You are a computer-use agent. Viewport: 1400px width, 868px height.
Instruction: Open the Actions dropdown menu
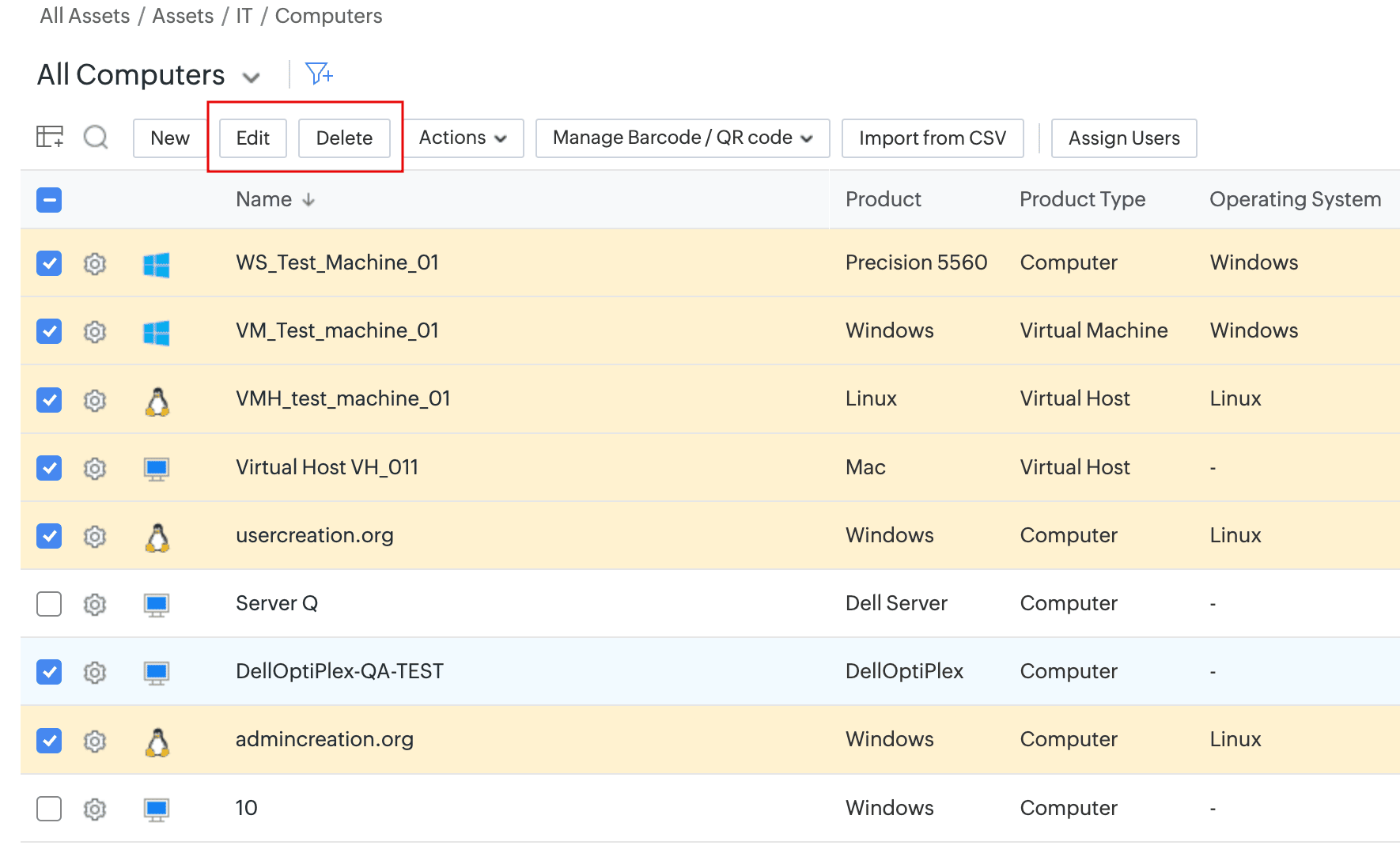point(463,138)
